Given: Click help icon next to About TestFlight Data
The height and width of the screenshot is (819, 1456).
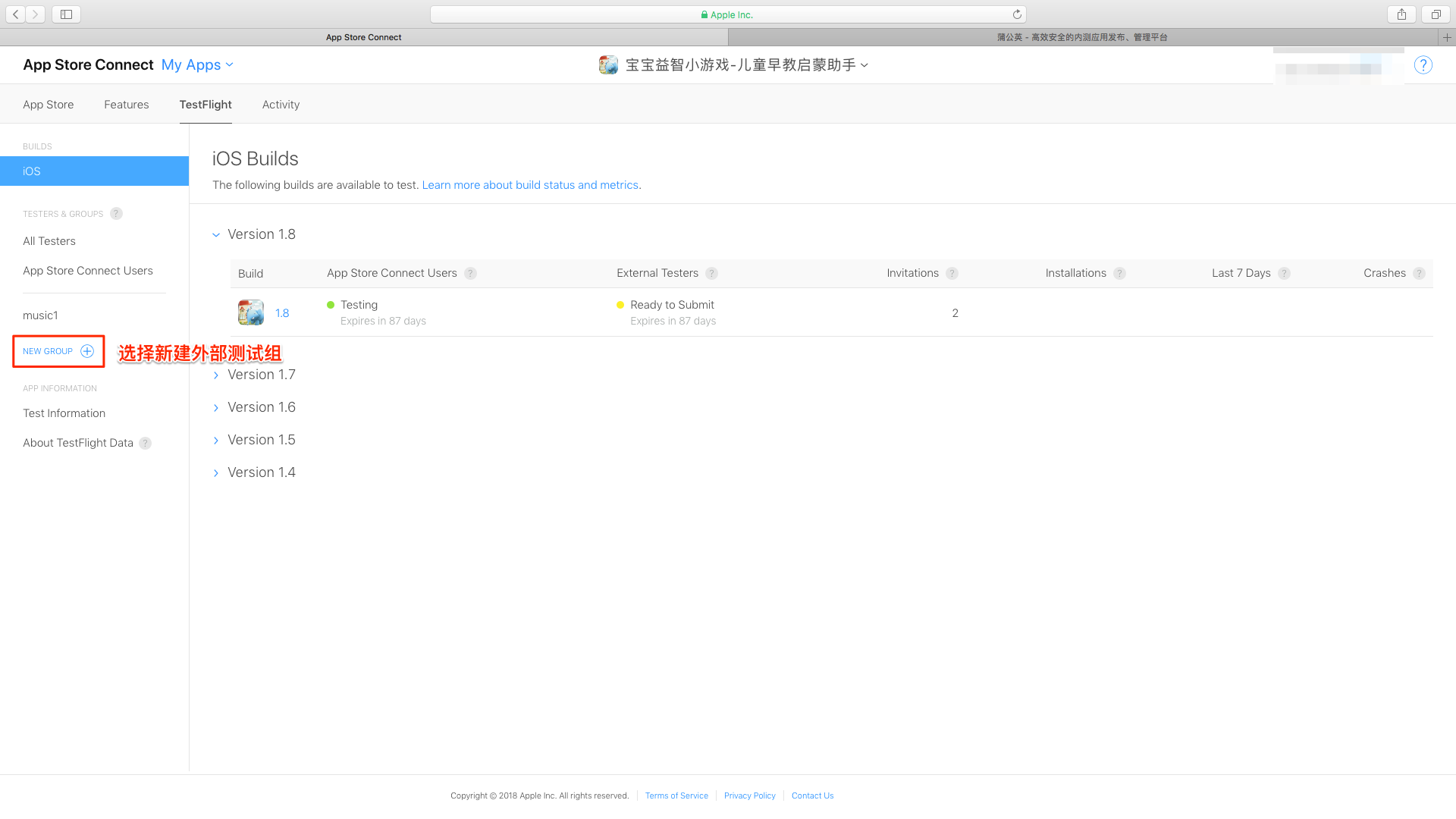Looking at the screenshot, I should pyautogui.click(x=145, y=443).
